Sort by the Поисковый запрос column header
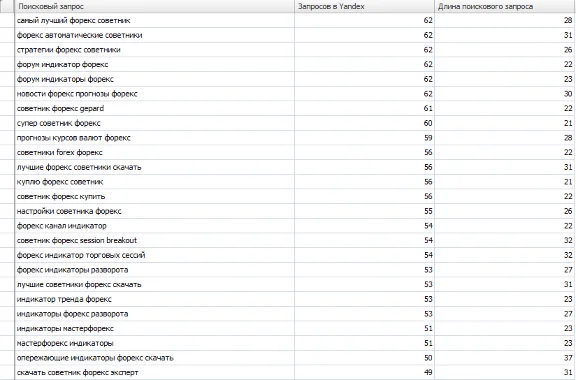 click(154, 6)
